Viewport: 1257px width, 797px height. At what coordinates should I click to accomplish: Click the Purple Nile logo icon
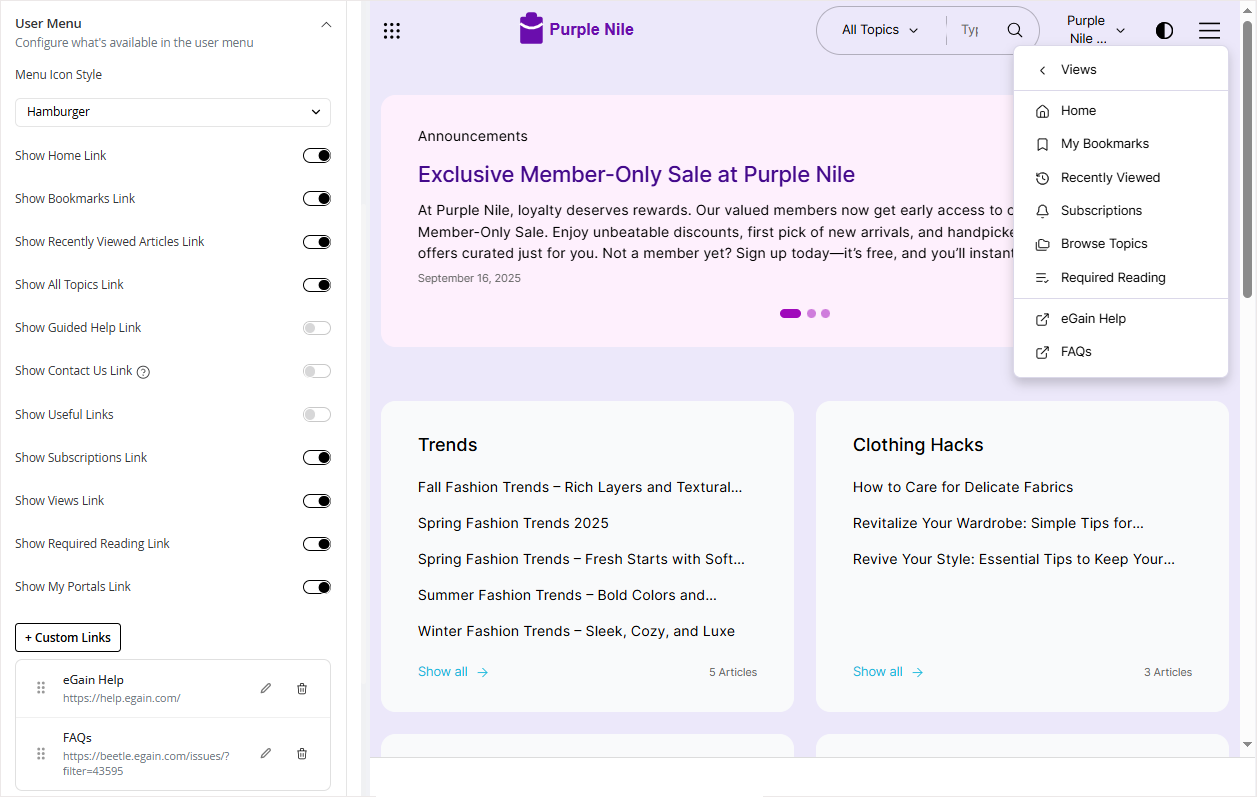(x=530, y=28)
